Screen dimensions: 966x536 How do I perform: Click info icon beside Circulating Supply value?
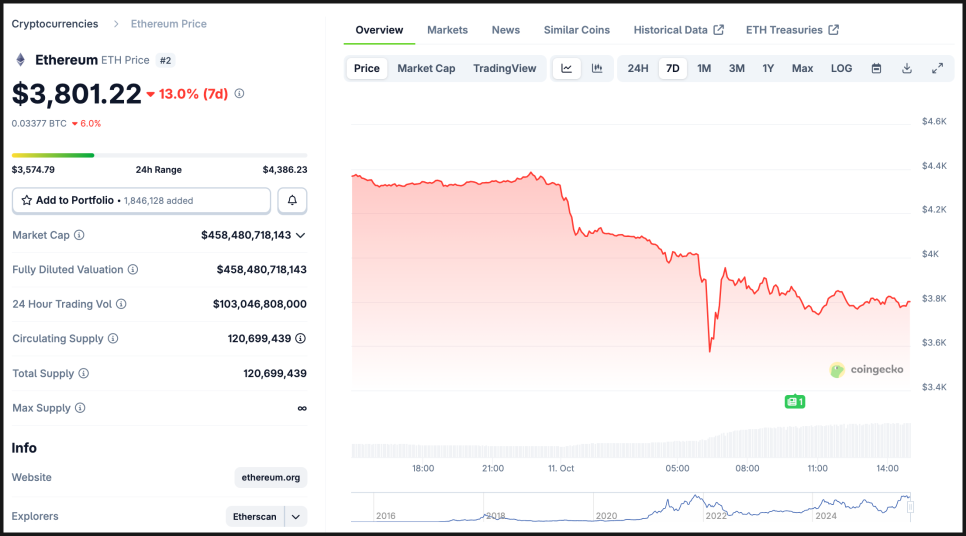(x=301, y=339)
